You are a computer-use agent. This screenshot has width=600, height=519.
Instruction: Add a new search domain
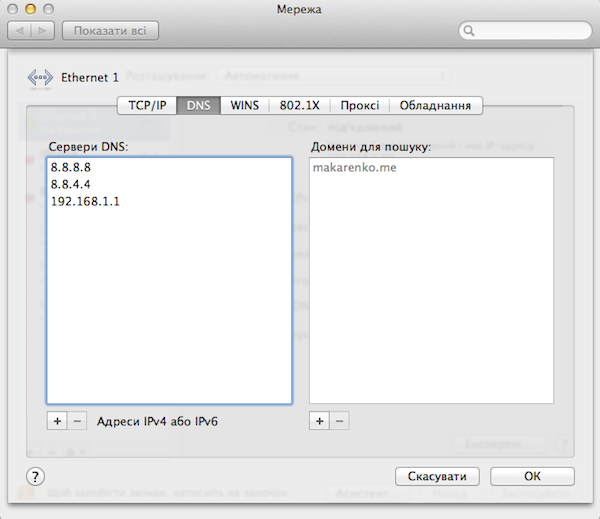pos(320,421)
